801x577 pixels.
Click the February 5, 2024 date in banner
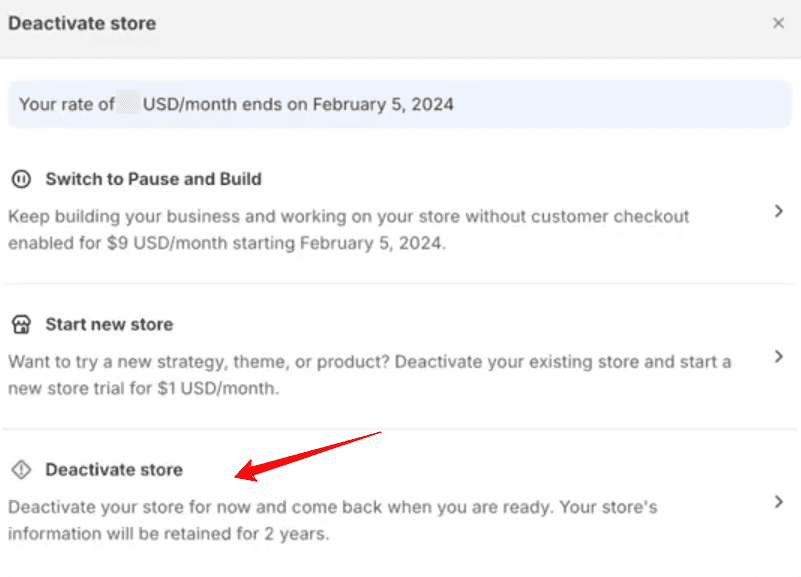[383, 105]
